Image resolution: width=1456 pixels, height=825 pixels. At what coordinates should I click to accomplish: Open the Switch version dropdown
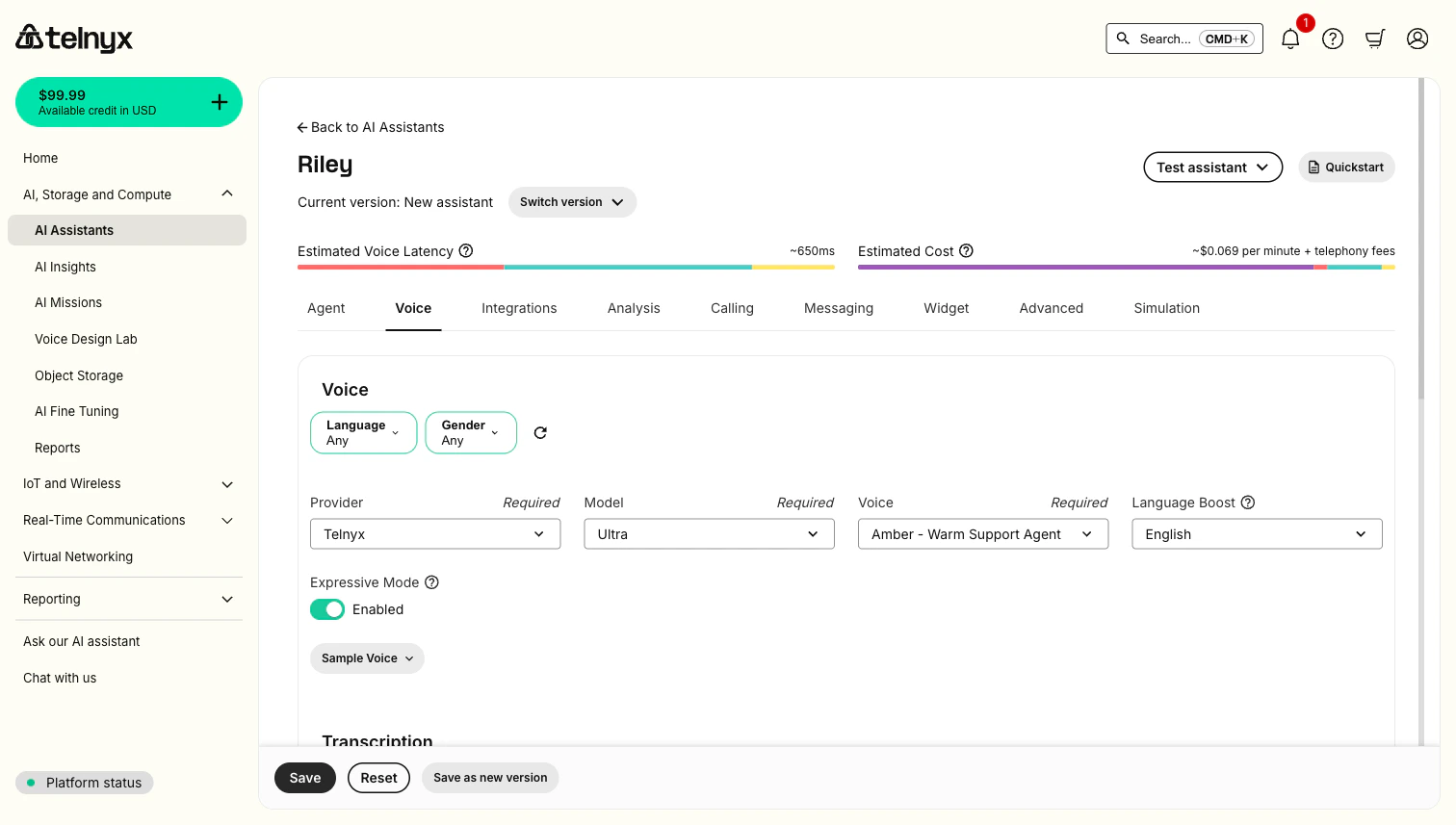[x=572, y=202]
